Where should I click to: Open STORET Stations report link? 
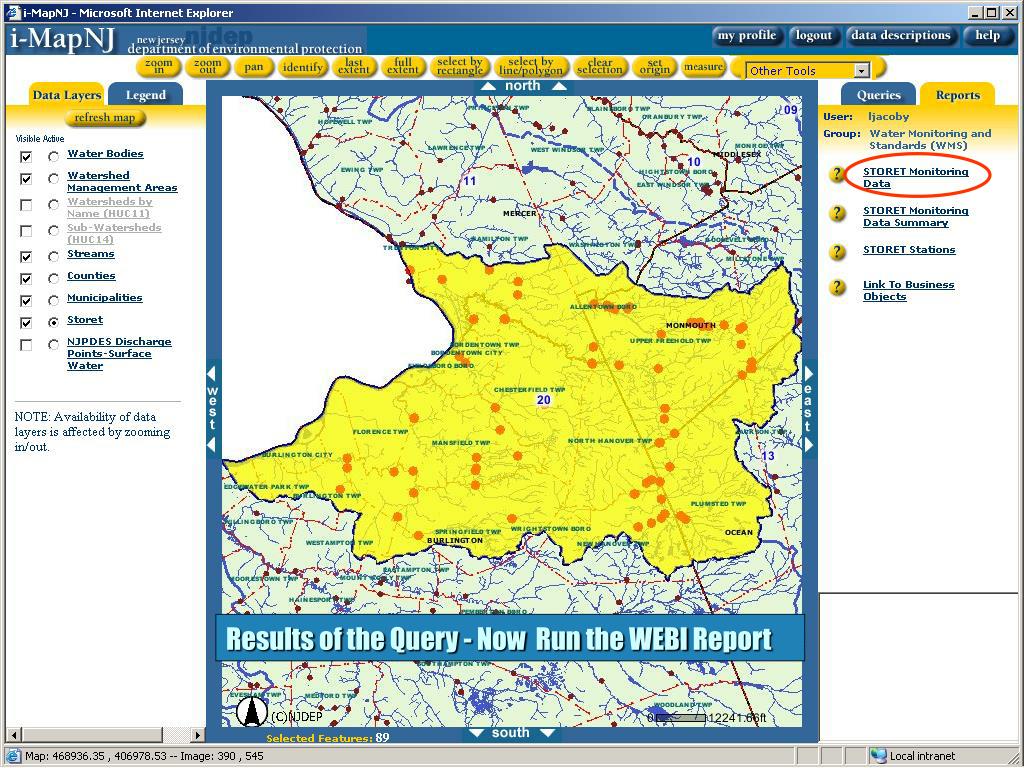[x=909, y=249]
